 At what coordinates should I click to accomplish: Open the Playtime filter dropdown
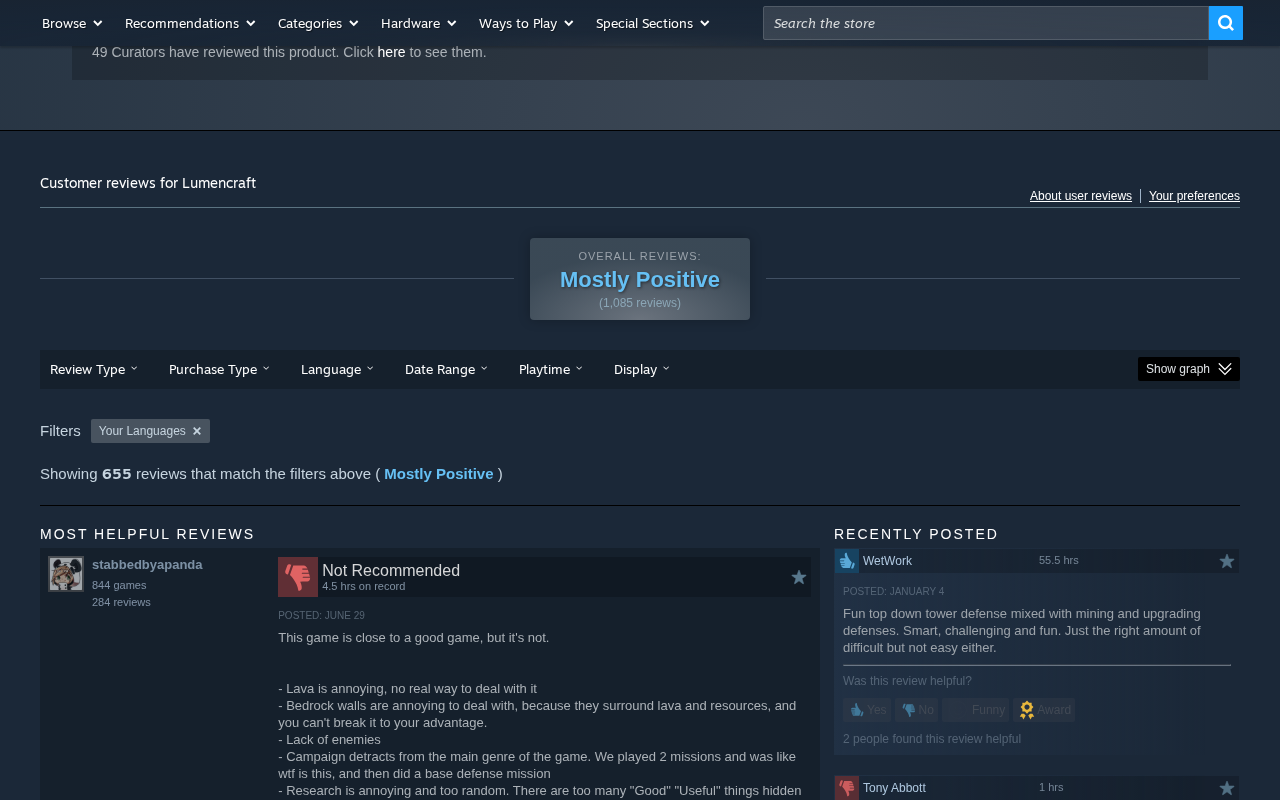pyautogui.click(x=550, y=369)
